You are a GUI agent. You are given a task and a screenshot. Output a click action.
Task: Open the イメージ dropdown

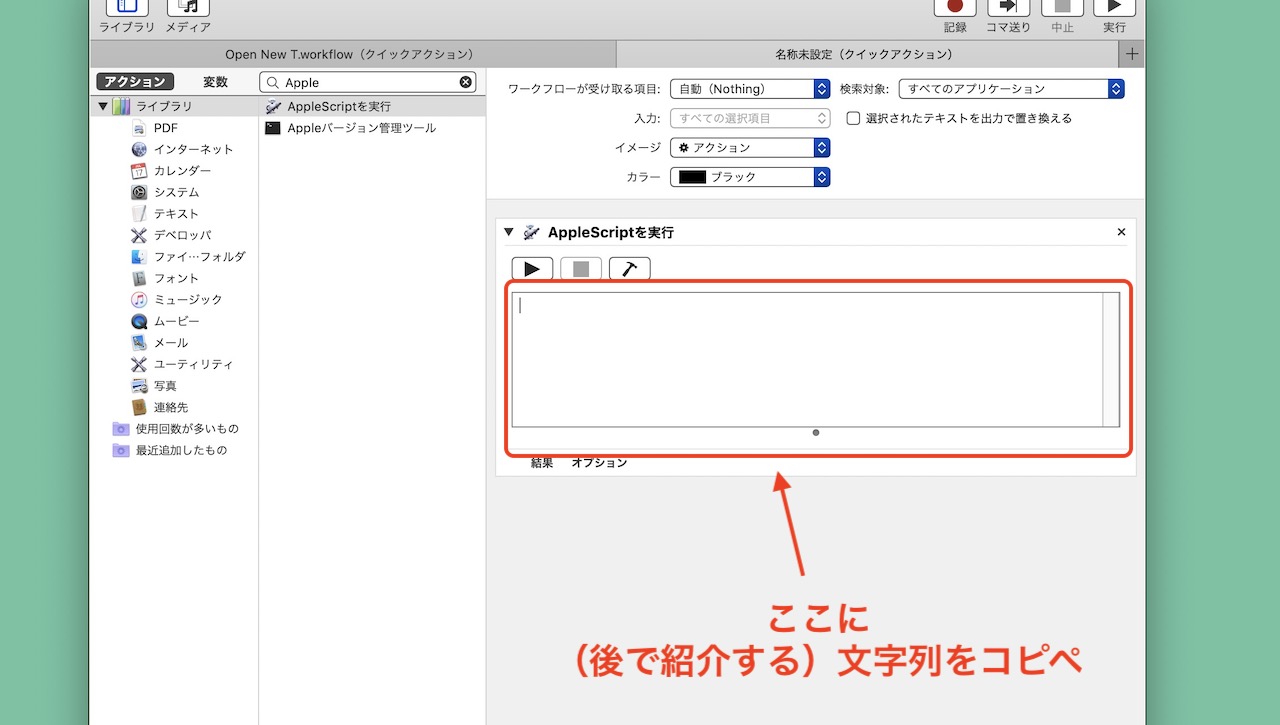tap(750, 147)
